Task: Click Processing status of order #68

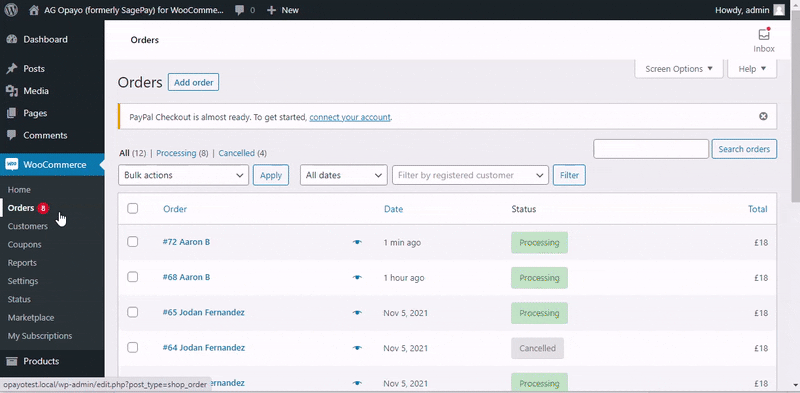Action: click(539, 278)
